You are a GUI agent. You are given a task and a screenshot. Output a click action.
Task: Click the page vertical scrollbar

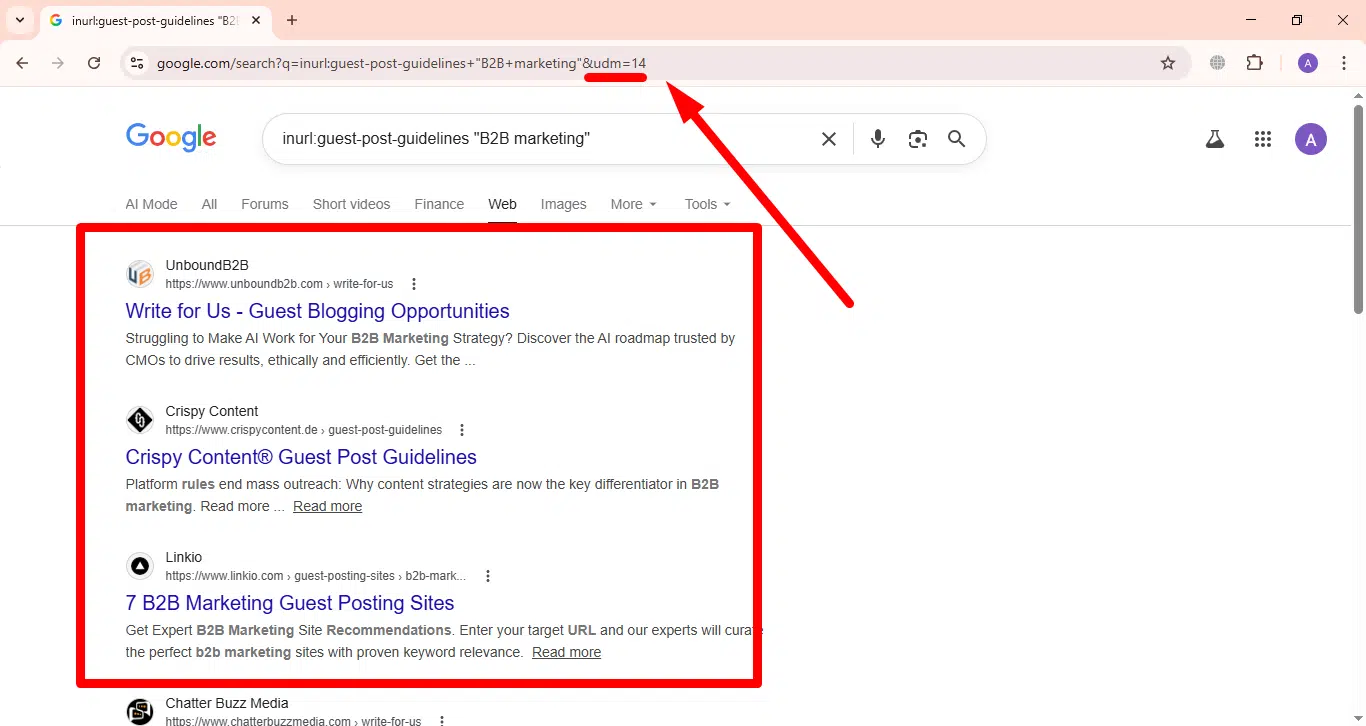[x=1358, y=210]
